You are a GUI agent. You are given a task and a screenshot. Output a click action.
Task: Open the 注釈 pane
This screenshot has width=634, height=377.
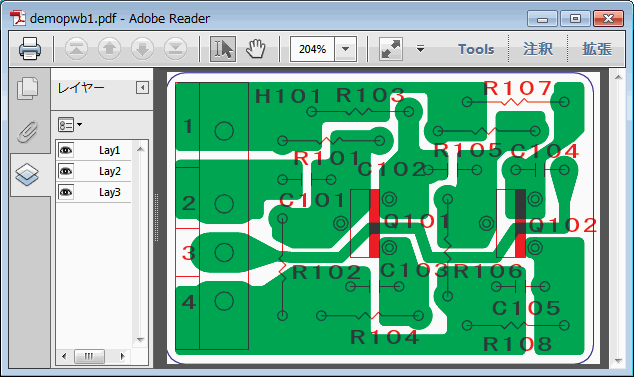click(538, 49)
